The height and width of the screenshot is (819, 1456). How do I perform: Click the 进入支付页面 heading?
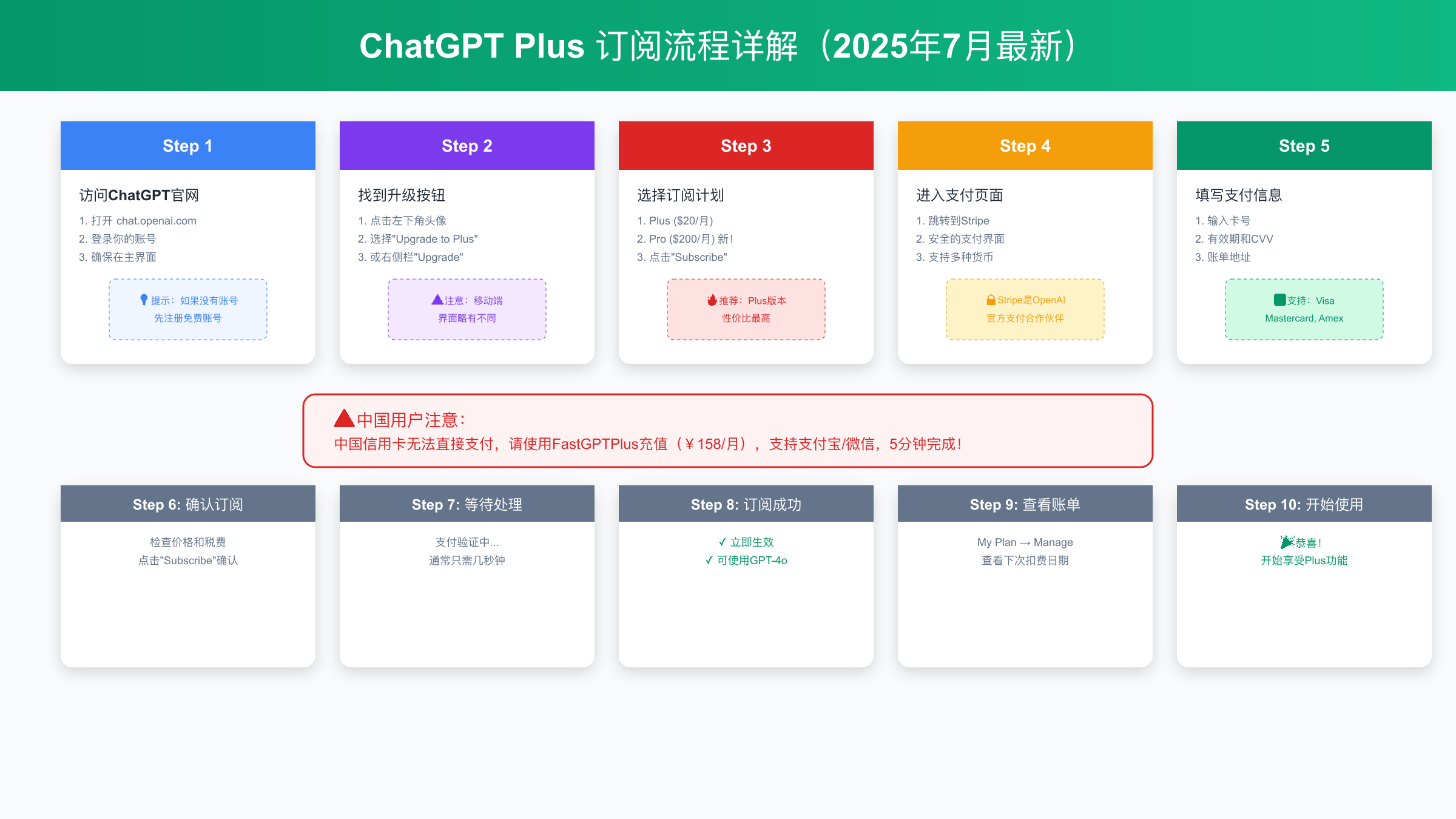[x=960, y=195]
